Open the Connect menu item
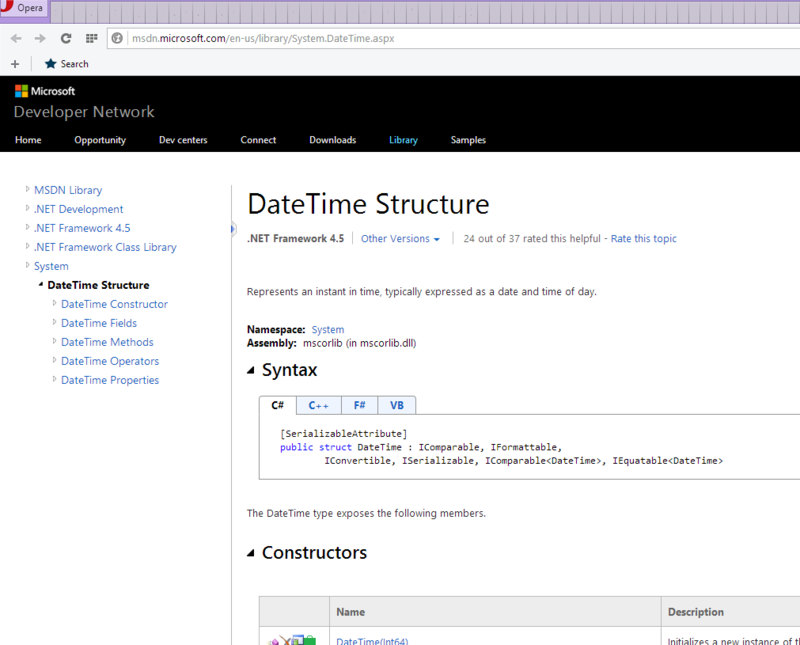 click(x=258, y=140)
